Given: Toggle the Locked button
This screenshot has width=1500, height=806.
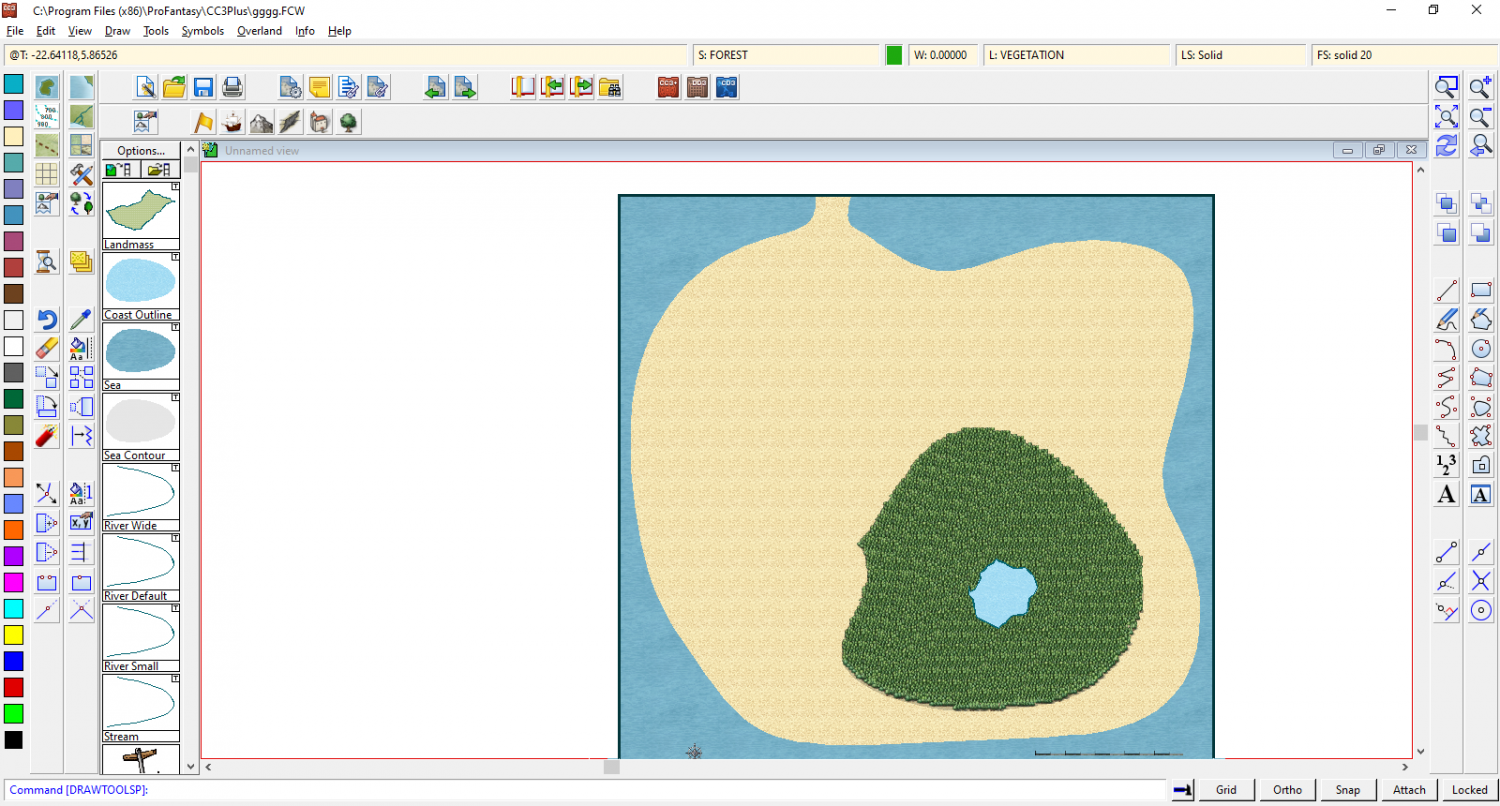Looking at the screenshot, I should tap(1470, 790).
